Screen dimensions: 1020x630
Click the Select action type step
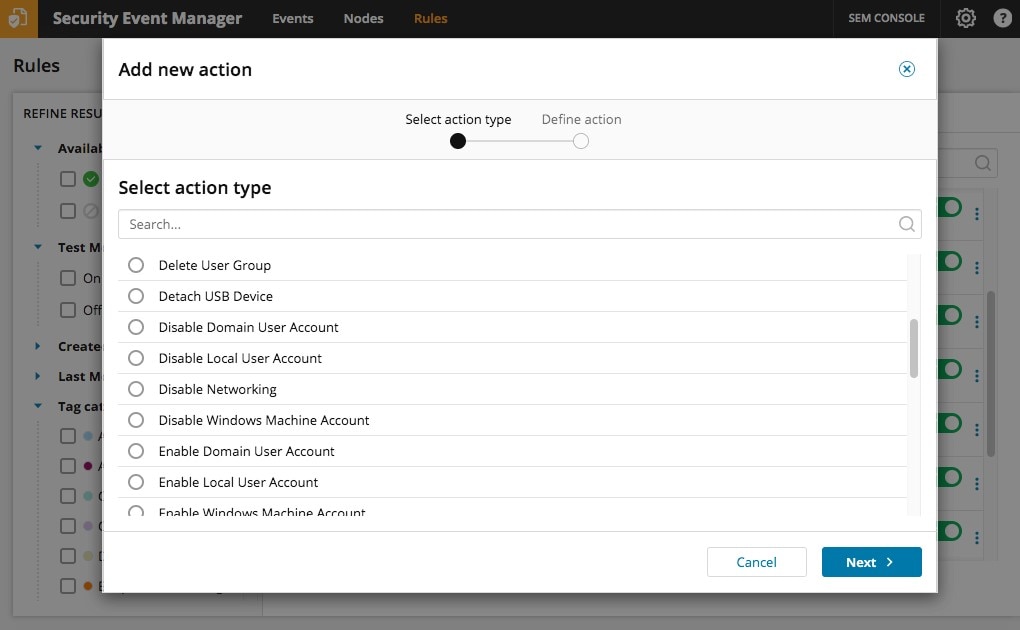pyautogui.click(x=458, y=120)
